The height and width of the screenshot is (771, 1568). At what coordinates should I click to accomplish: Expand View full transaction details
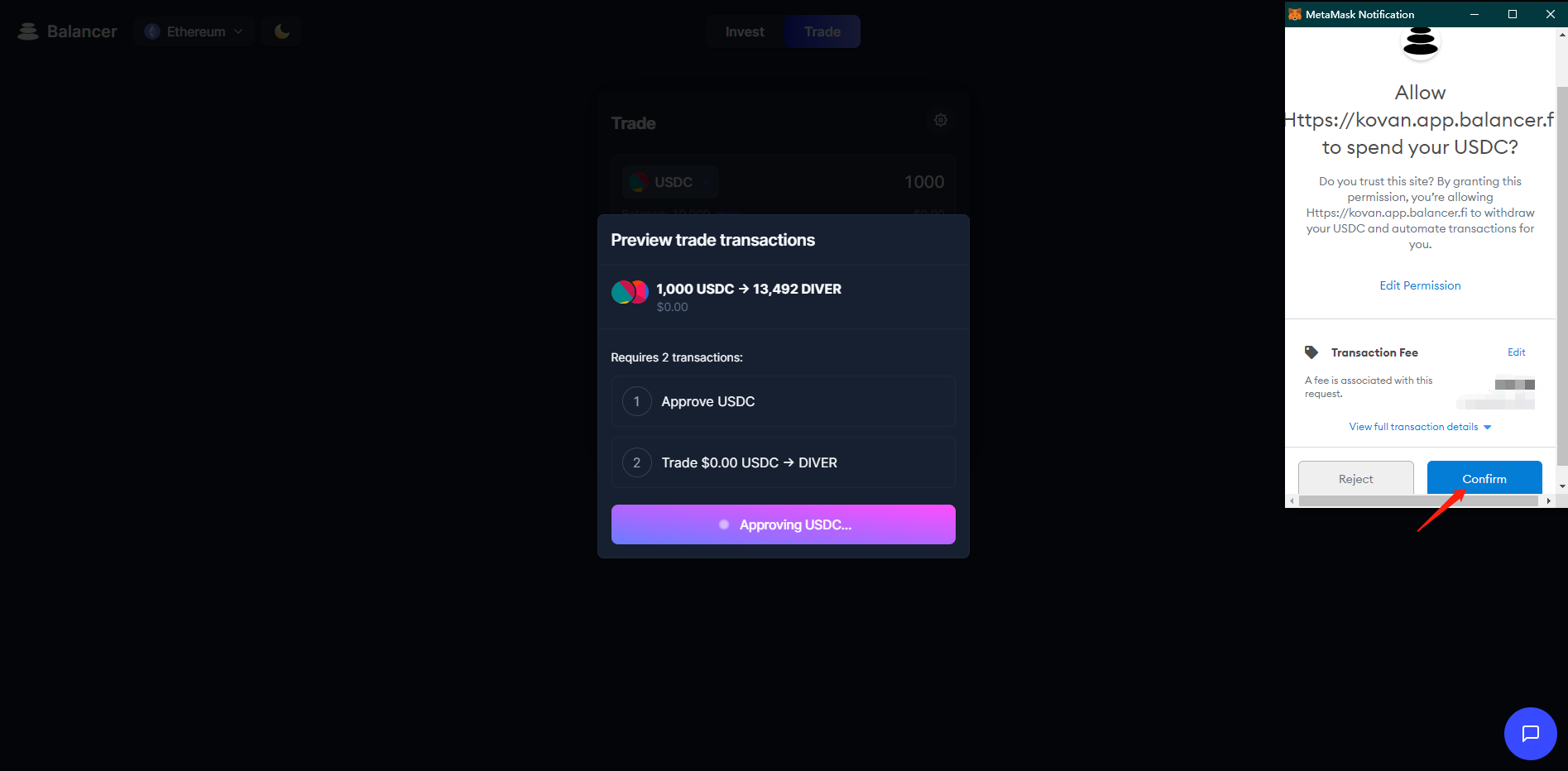tap(1420, 427)
